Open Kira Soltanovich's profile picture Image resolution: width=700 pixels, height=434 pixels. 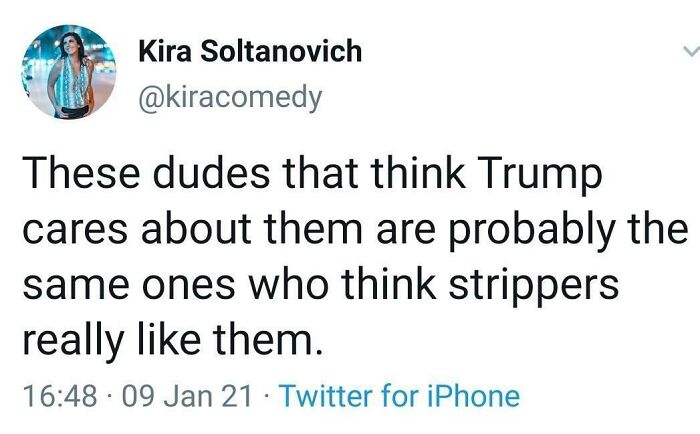(69, 72)
